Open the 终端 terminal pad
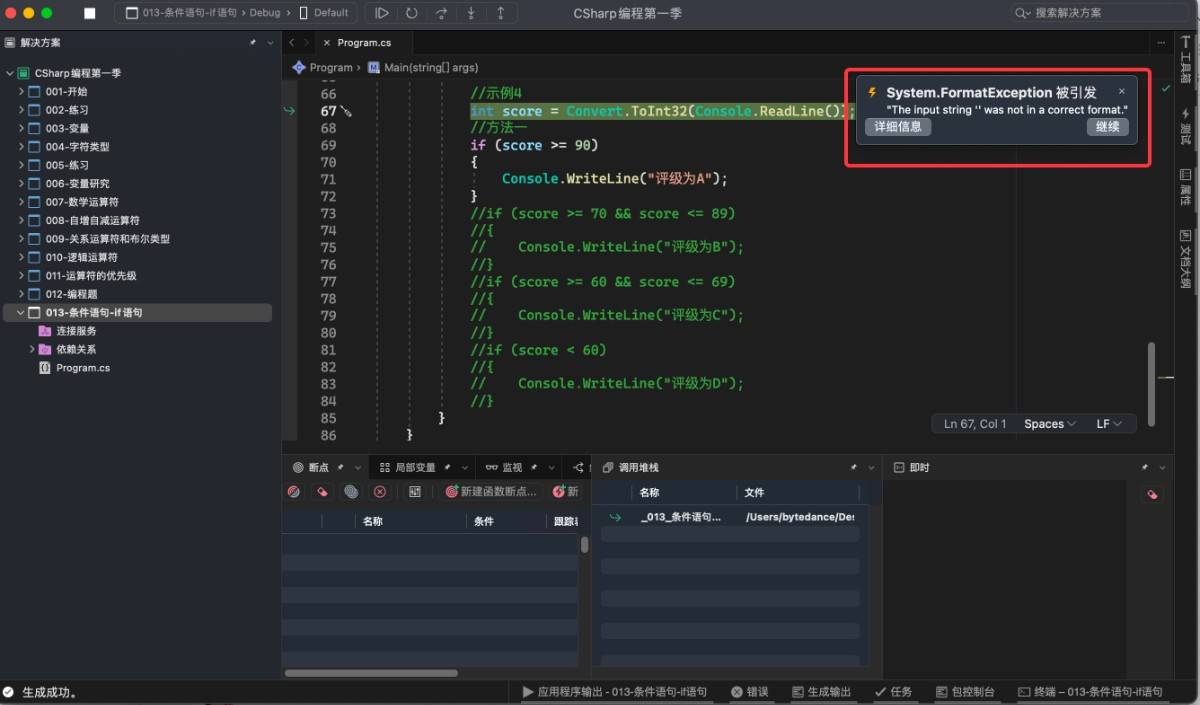The height and width of the screenshot is (705, 1200). click(x=1090, y=692)
